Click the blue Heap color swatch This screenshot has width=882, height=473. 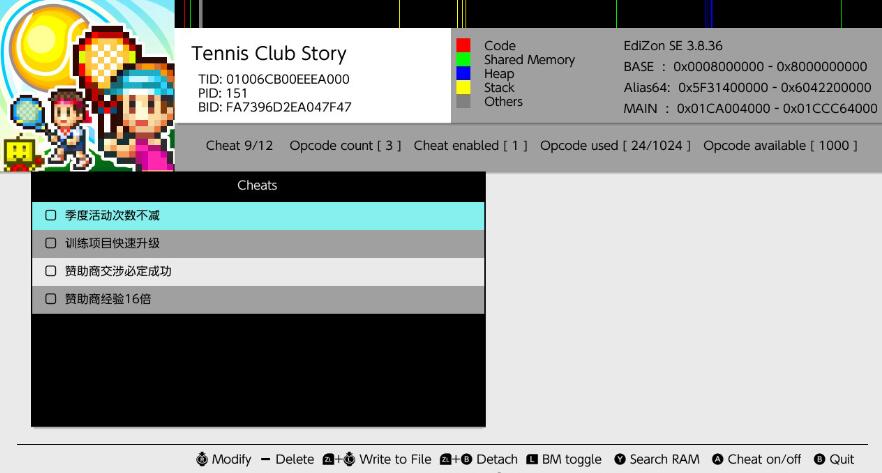coord(463,74)
